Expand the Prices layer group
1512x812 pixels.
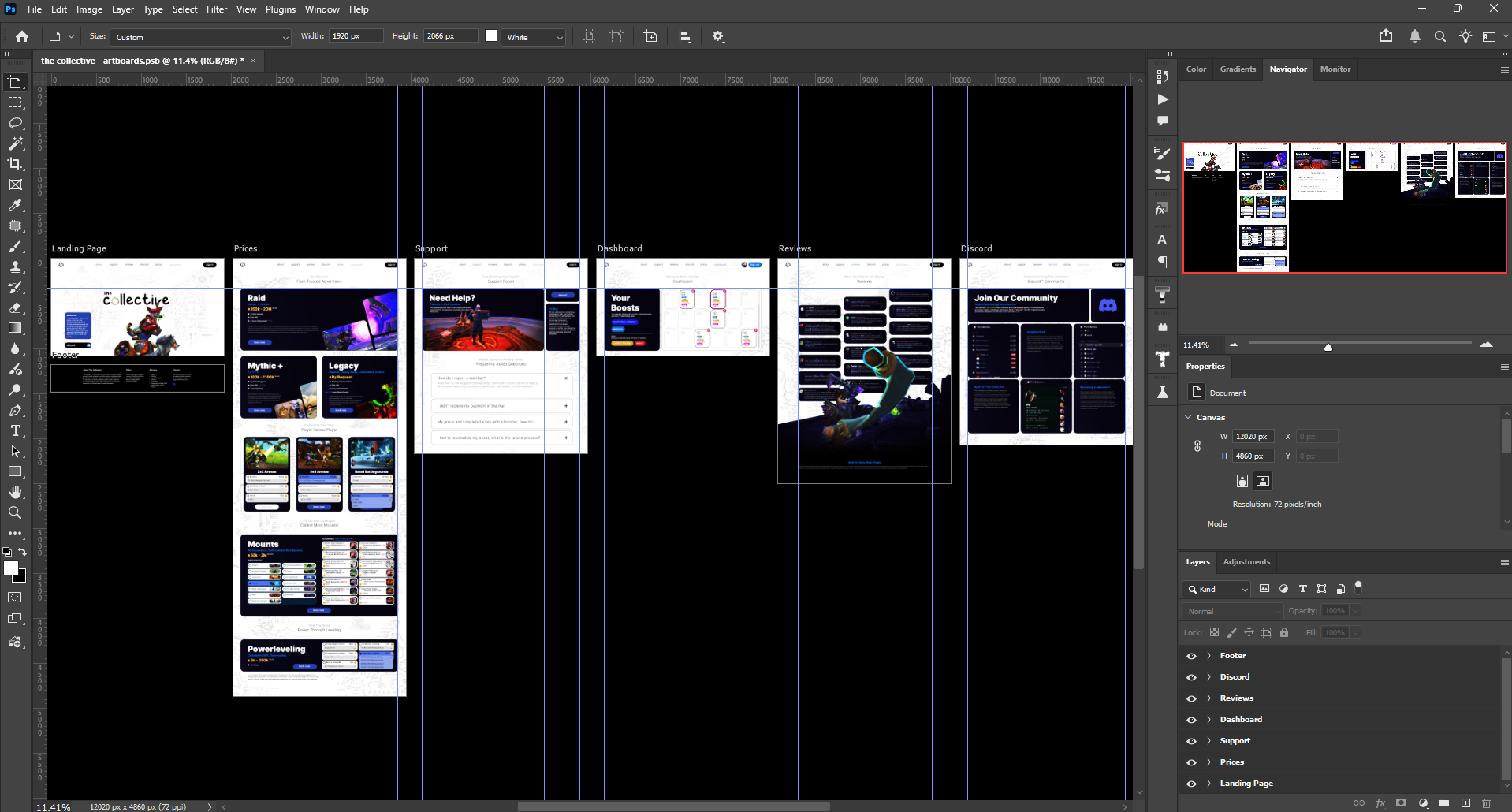coord(1208,762)
